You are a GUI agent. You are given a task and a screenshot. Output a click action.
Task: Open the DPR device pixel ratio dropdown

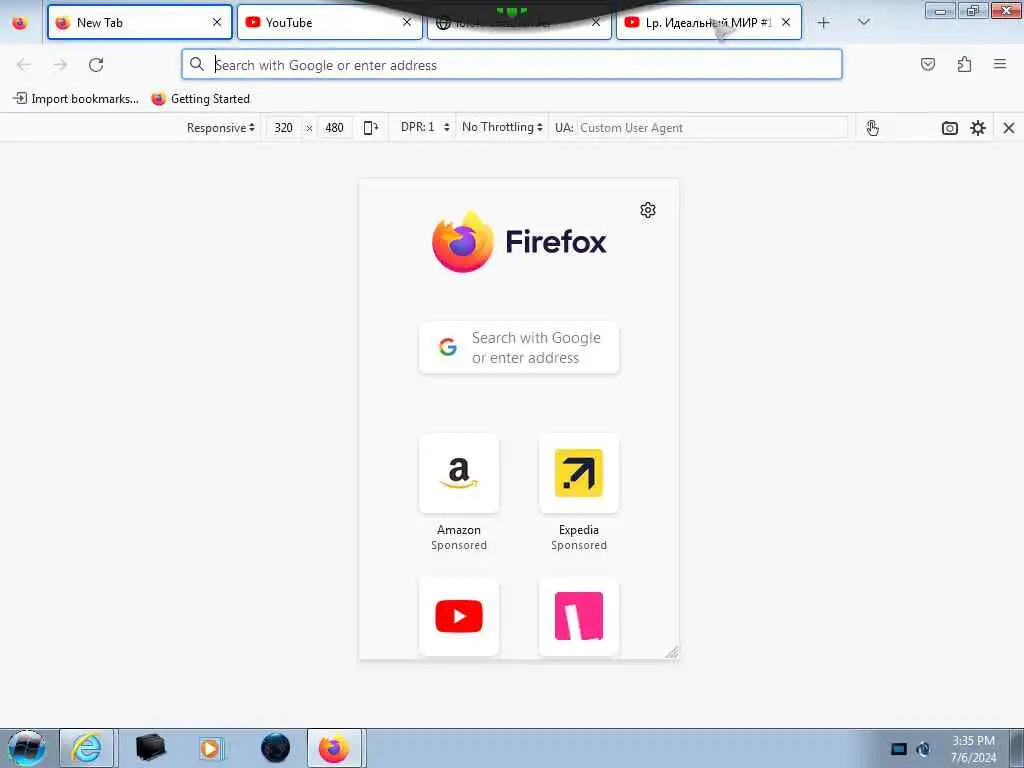pyautogui.click(x=425, y=127)
